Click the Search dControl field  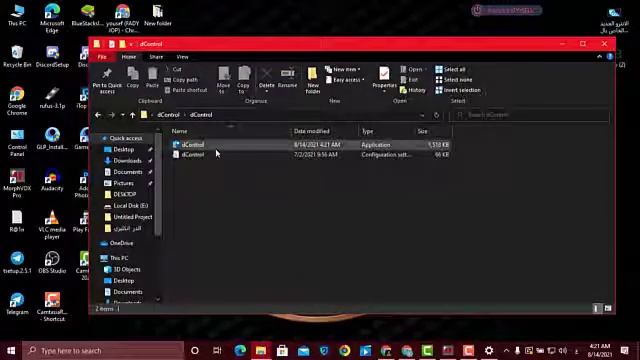529,115
